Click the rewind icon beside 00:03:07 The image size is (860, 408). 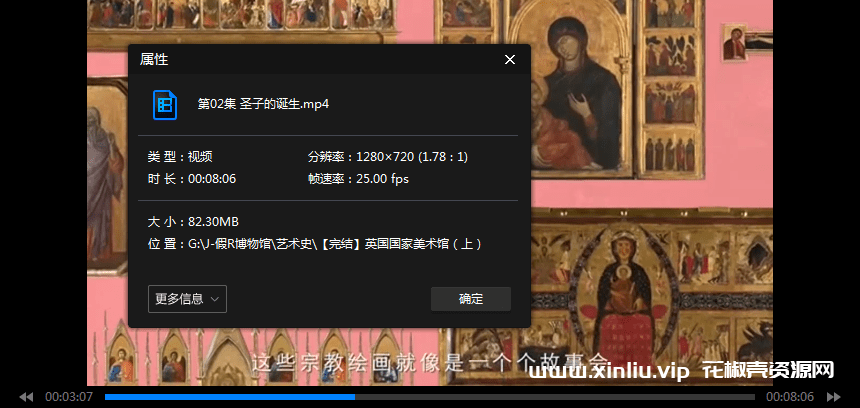click(x=26, y=397)
